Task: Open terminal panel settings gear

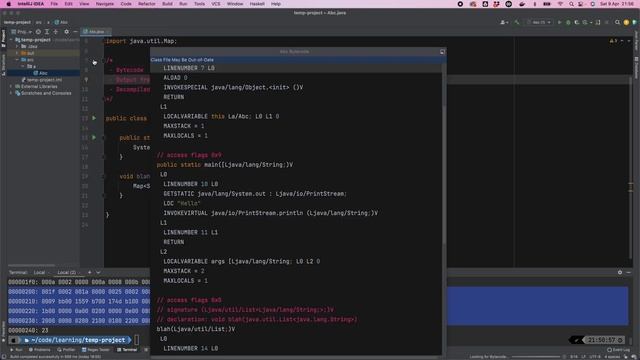Action: pos(620,272)
